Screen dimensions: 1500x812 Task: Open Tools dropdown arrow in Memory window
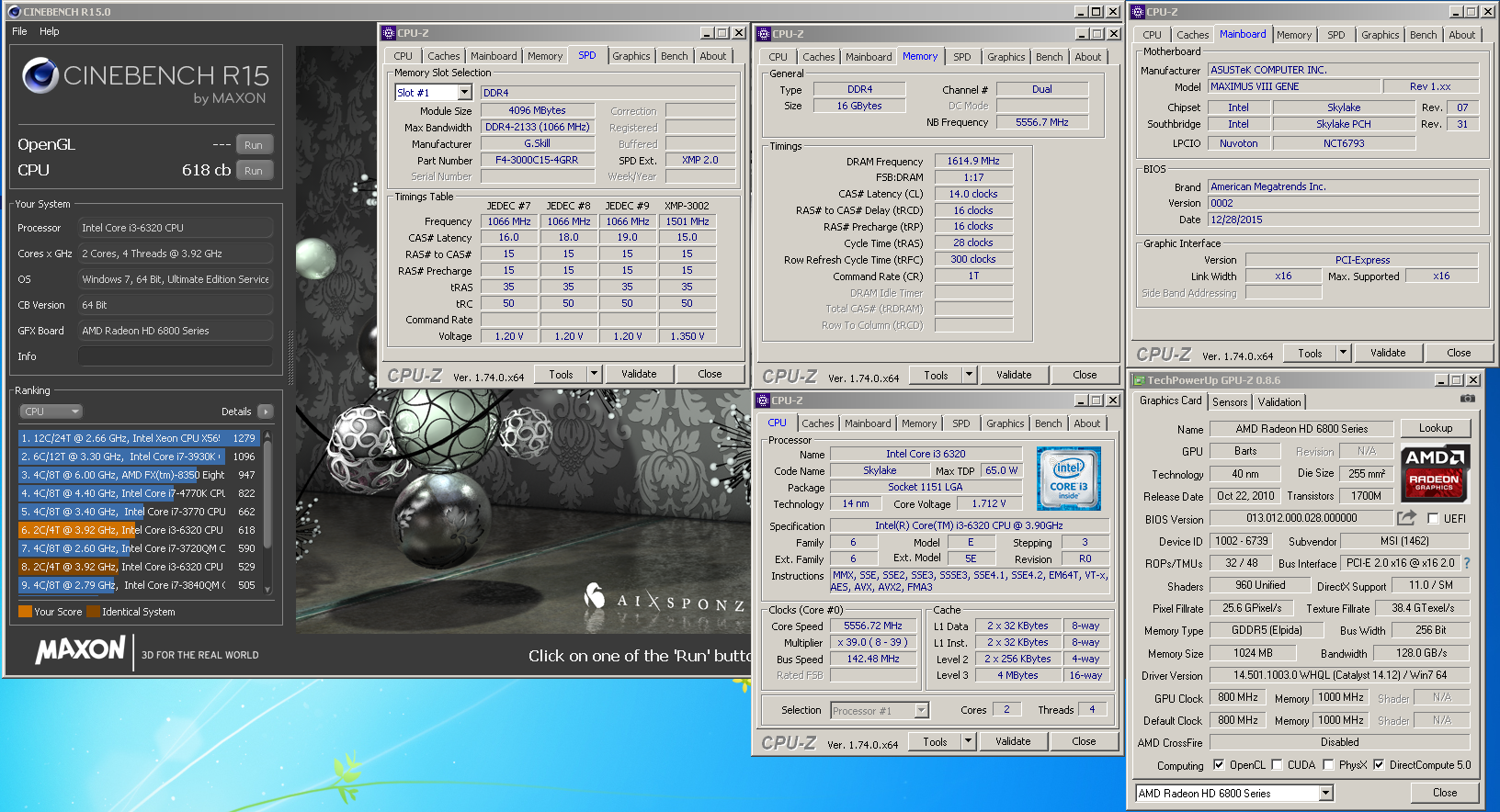click(969, 375)
